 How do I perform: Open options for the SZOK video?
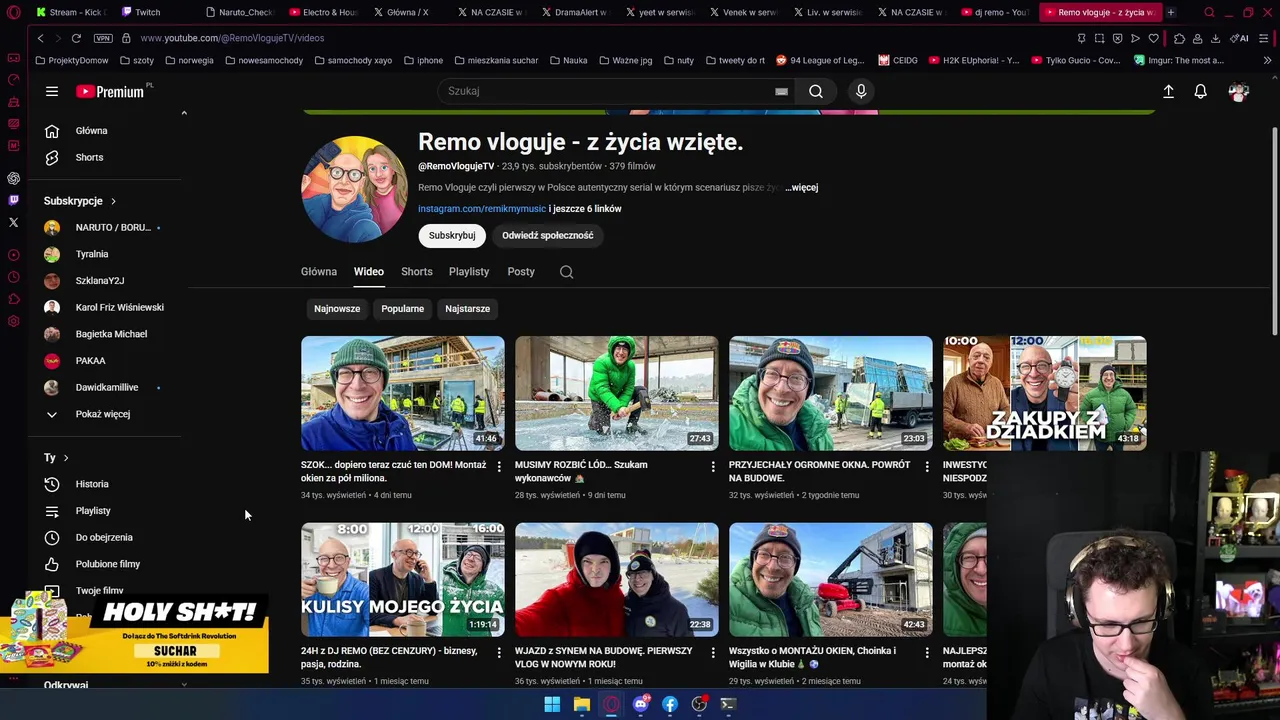tap(499, 467)
